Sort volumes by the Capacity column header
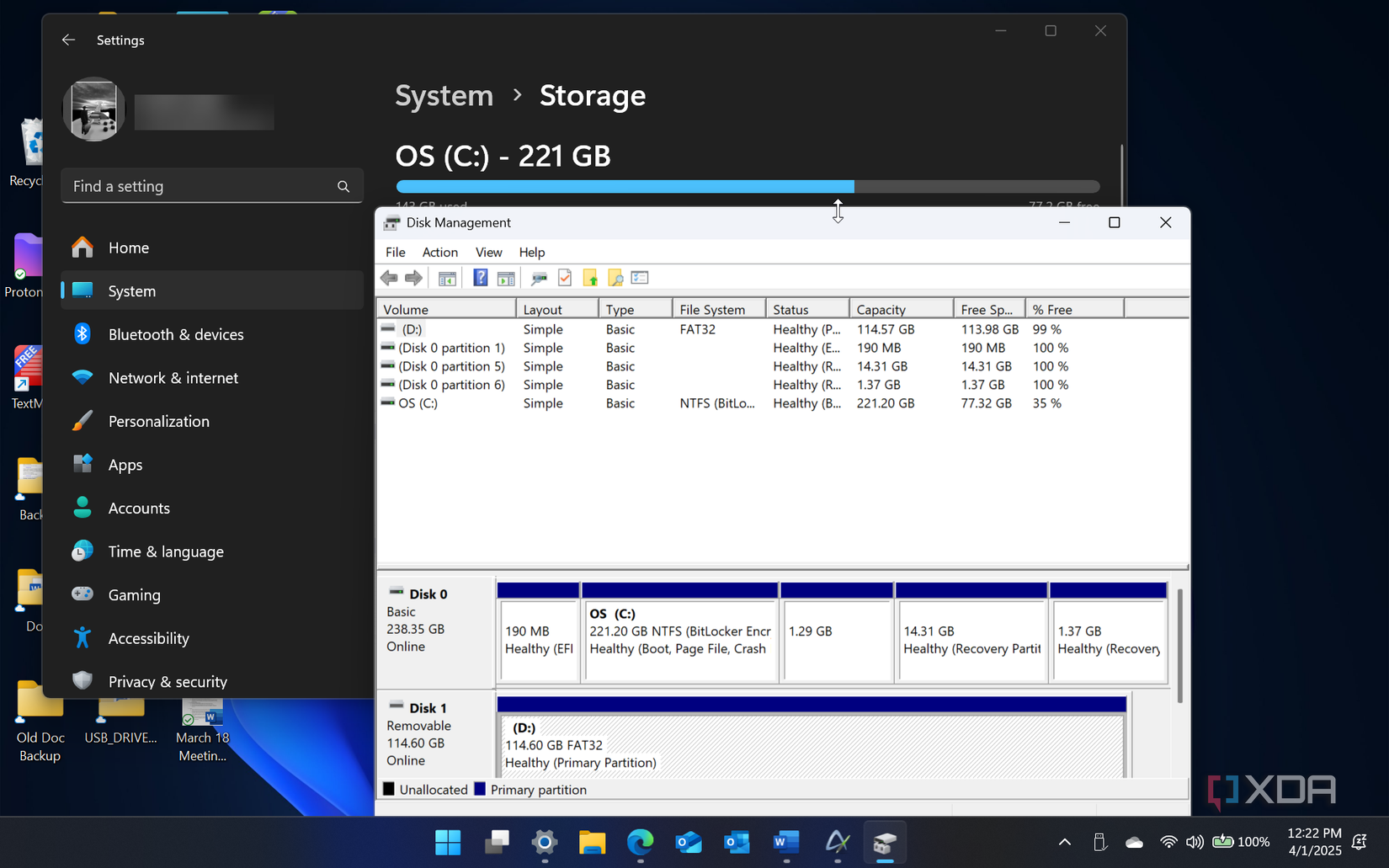1389x868 pixels. (x=881, y=309)
